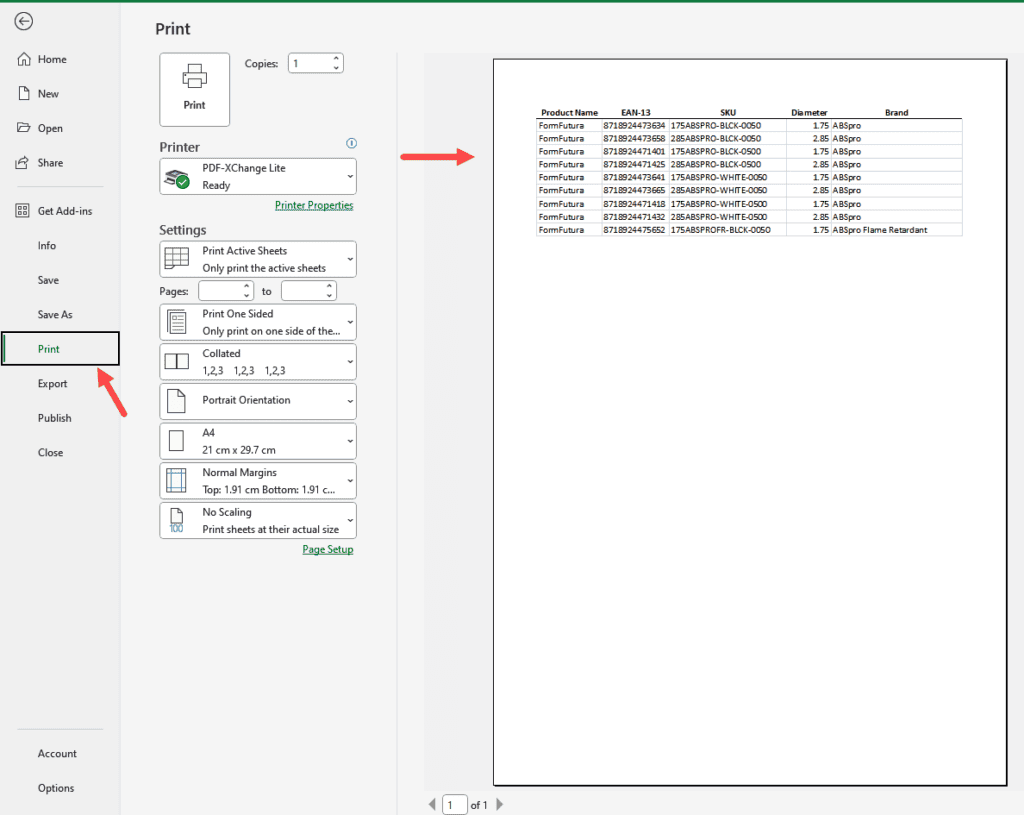This screenshot has height=815, width=1024.
Task: Switch to the Export section
Action: pos(52,383)
